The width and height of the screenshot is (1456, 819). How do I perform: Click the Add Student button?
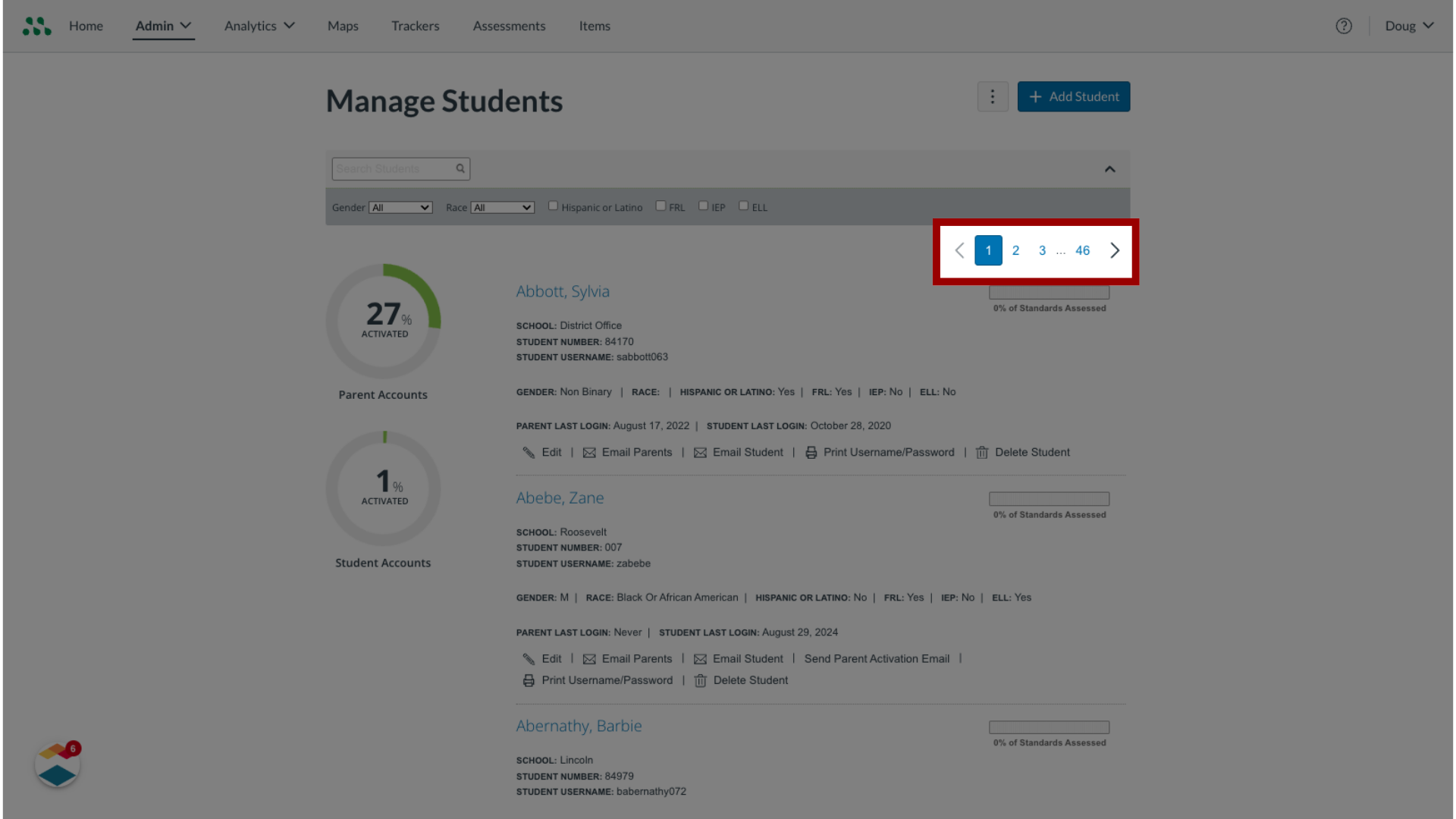click(1074, 96)
